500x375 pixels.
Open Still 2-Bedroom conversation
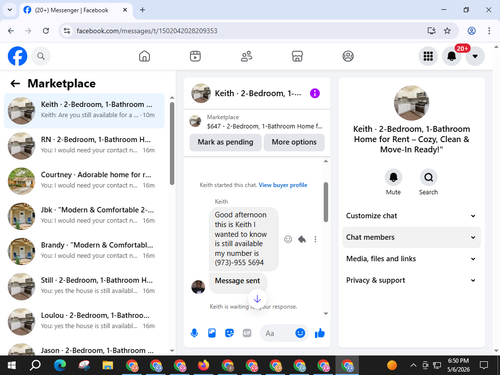(84, 287)
